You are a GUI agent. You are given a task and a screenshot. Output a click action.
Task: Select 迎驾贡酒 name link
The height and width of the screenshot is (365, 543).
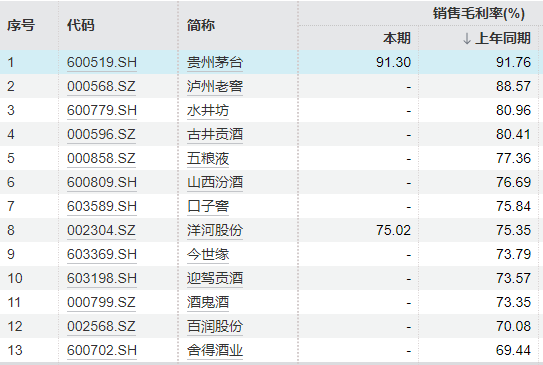click(x=215, y=278)
